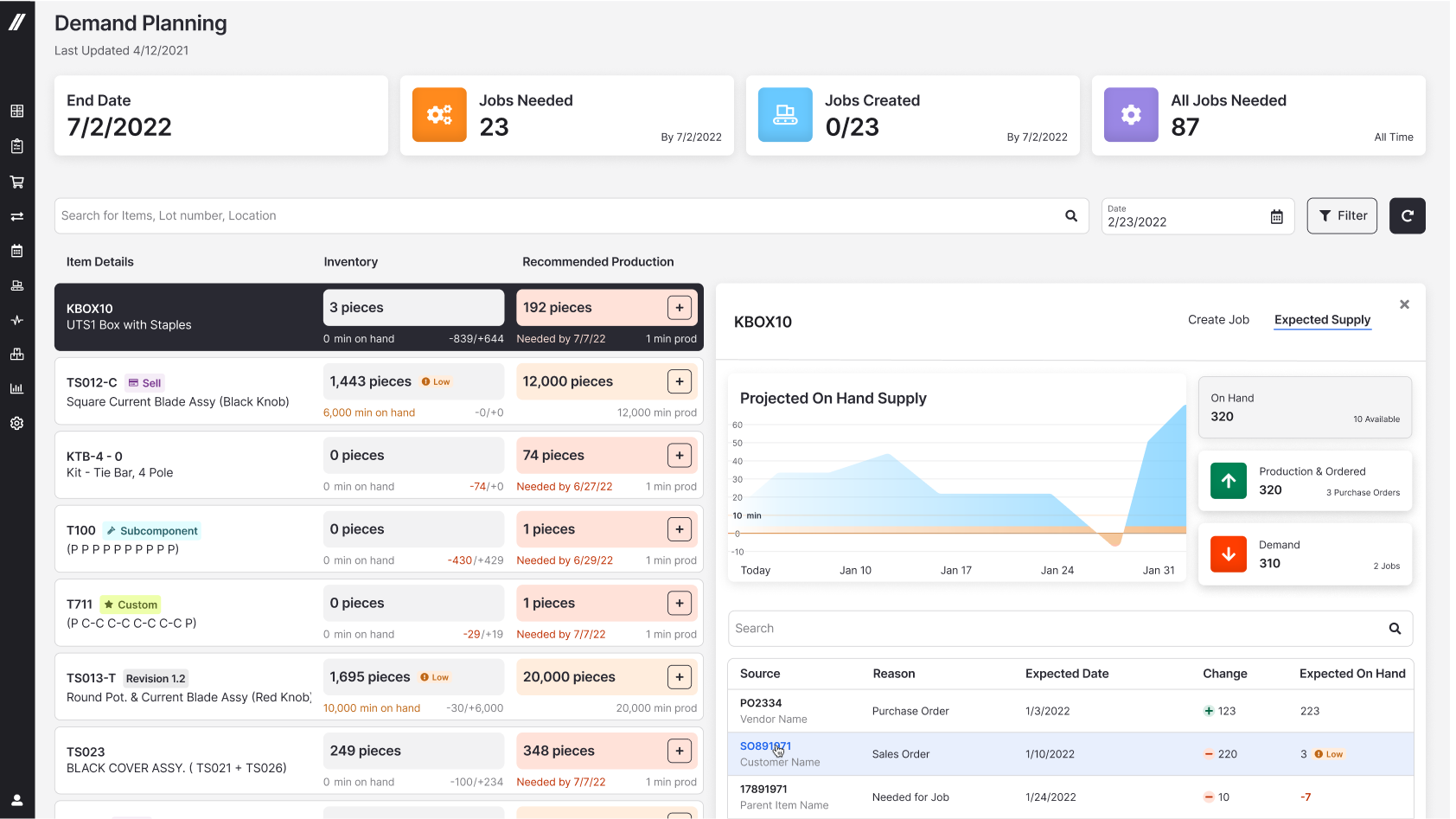Select the activity pulse icon in sidebar

[x=16, y=319]
